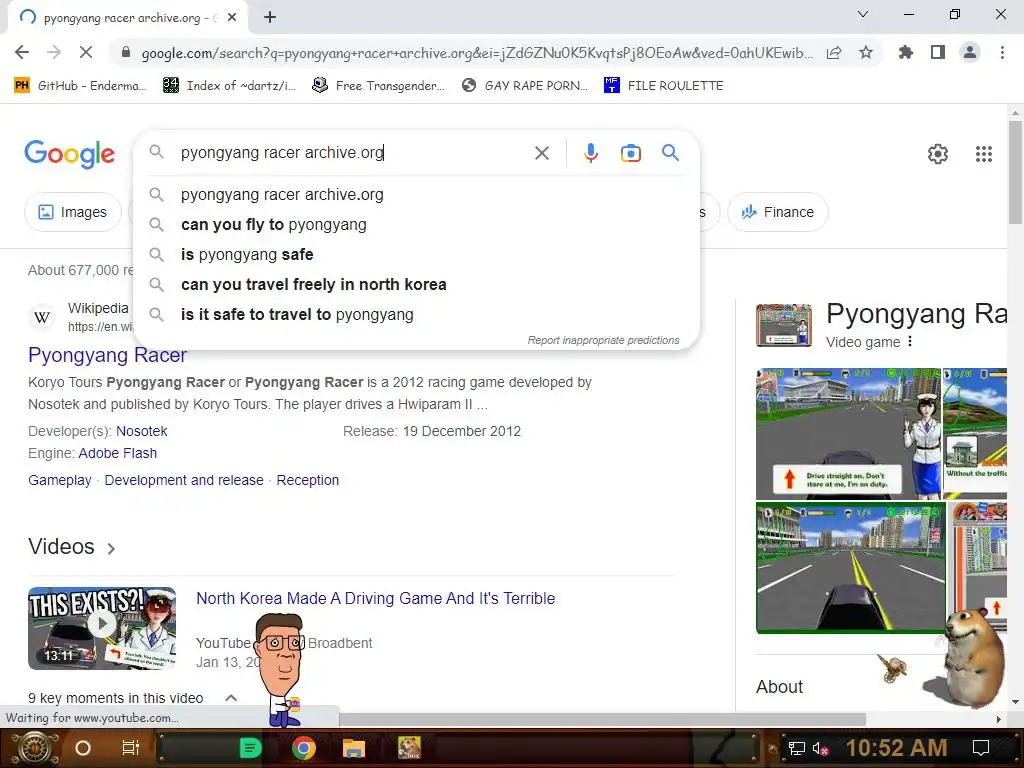Image resolution: width=1024 pixels, height=768 pixels.
Task: Open the notification center icon
Action: point(981,748)
